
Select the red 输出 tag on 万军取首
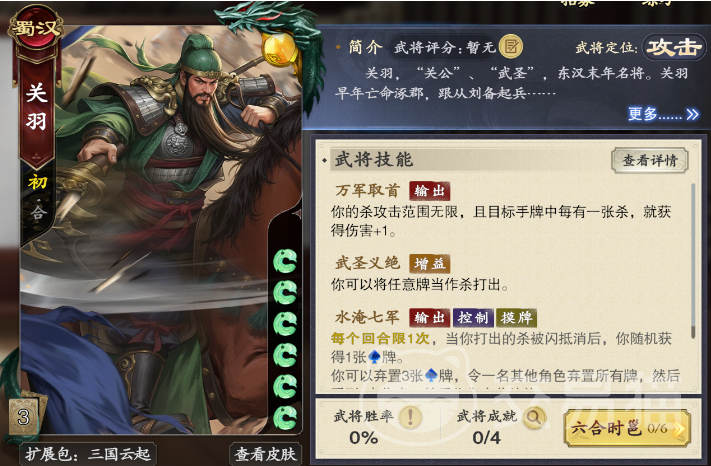tap(429, 191)
